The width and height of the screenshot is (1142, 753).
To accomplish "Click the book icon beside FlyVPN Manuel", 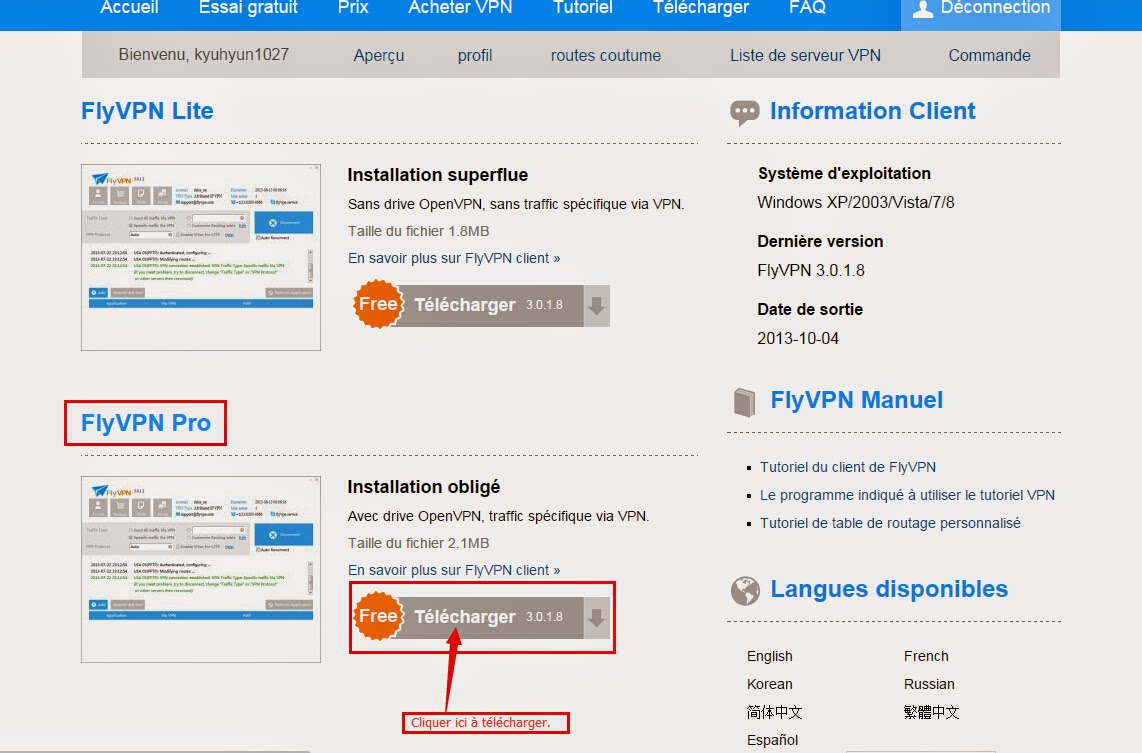I will 744,402.
